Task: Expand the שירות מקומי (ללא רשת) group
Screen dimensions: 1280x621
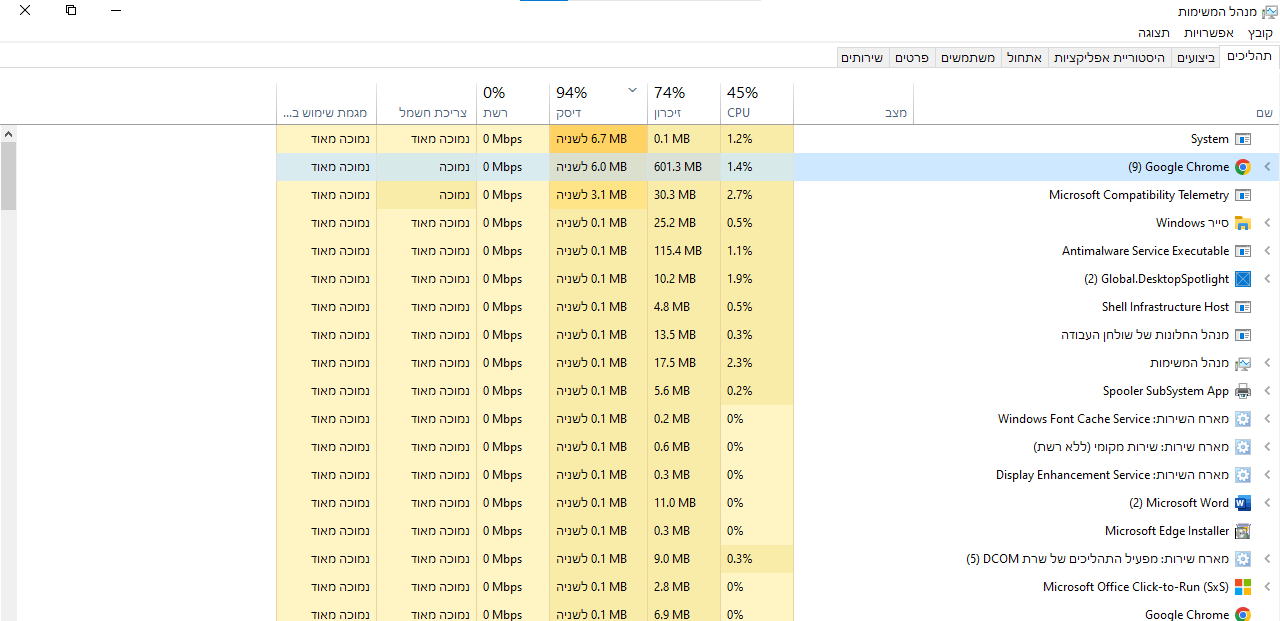Action: pyautogui.click(x=1267, y=447)
